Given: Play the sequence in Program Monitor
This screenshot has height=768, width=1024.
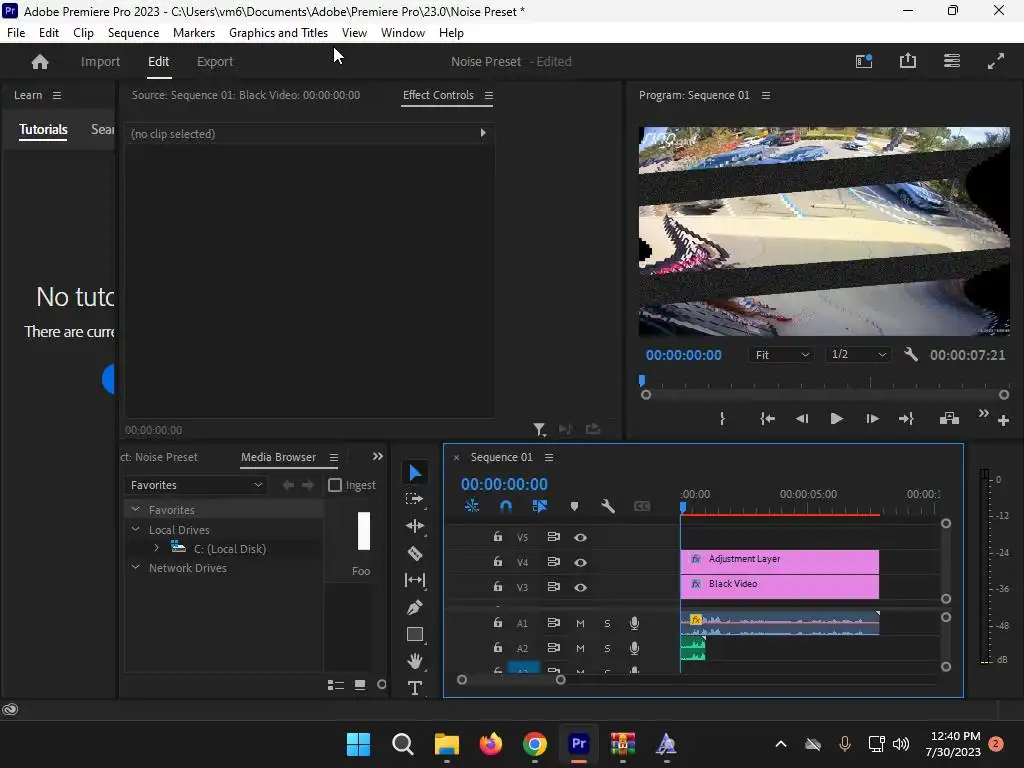Looking at the screenshot, I should 837,419.
